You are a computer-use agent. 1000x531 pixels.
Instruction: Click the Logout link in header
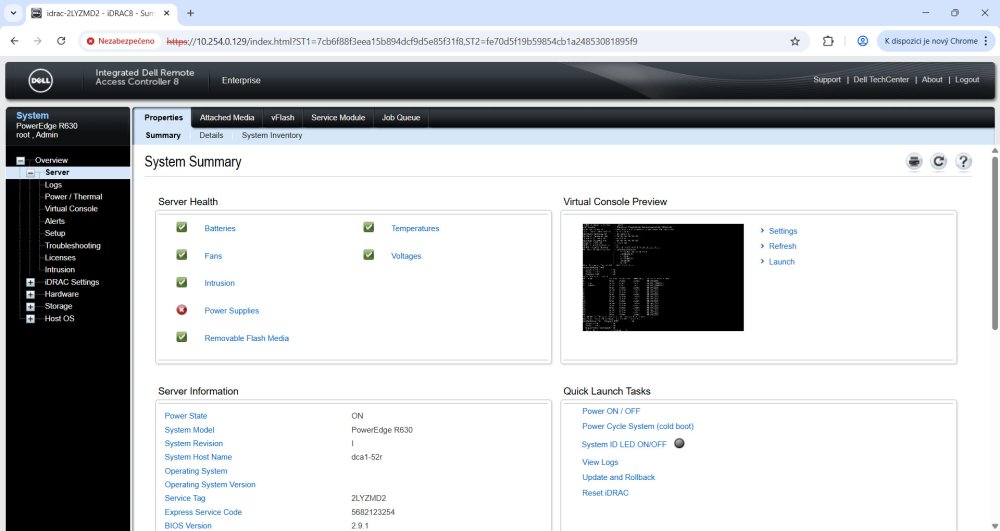[x=967, y=80]
